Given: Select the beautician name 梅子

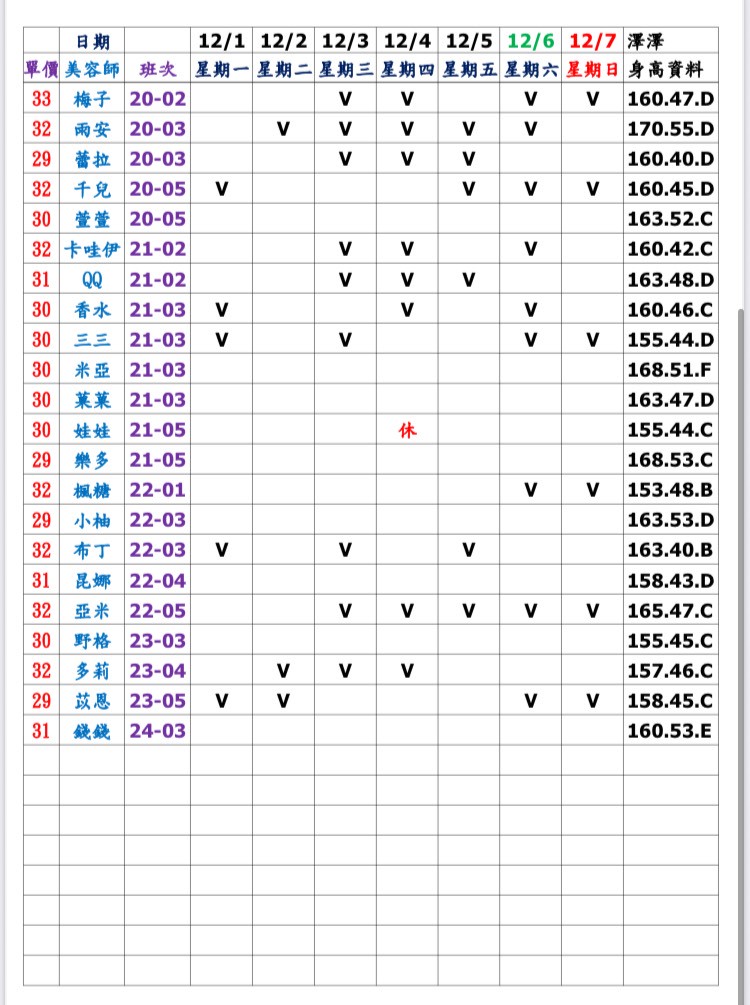Looking at the screenshot, I should [x=92, y=99].
